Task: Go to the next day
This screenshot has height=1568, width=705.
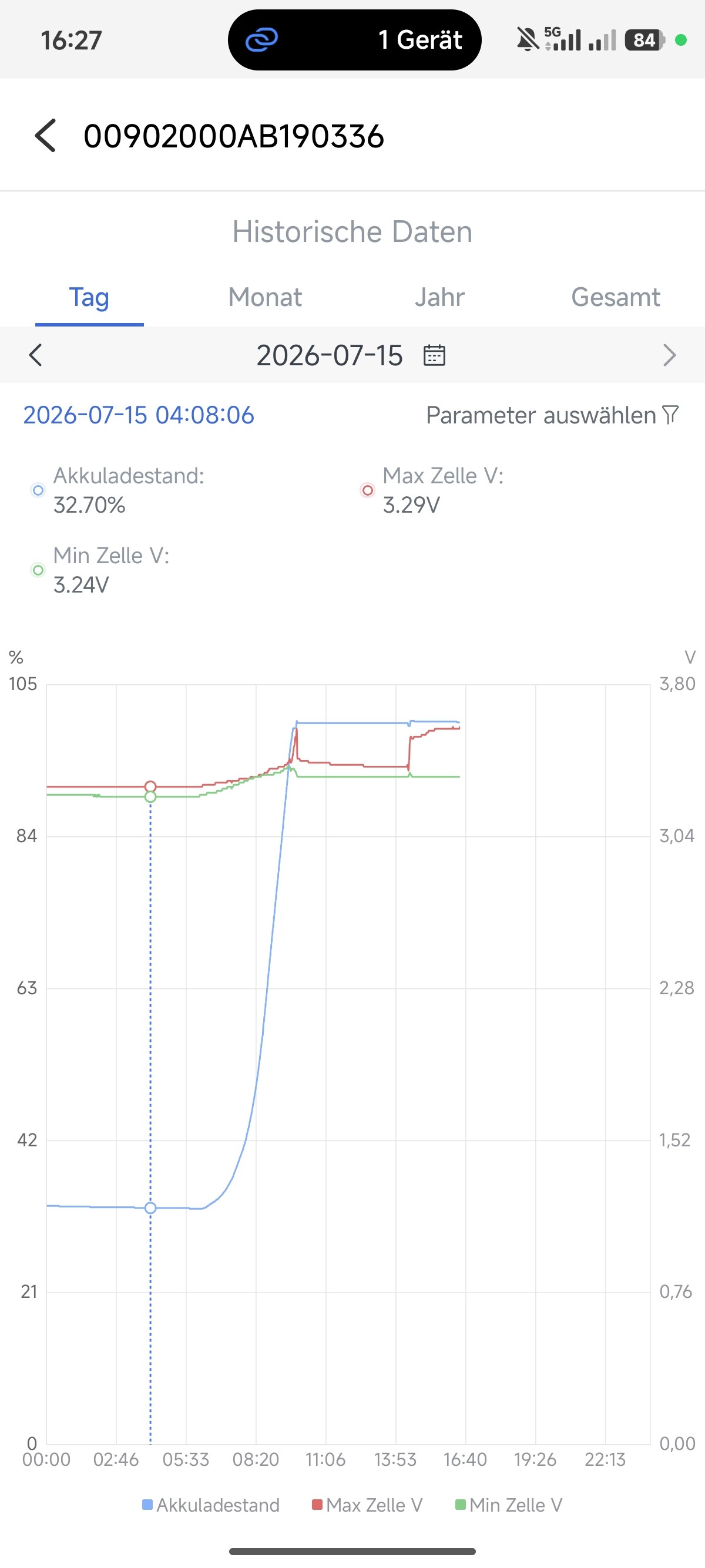Action: point(669,355)
